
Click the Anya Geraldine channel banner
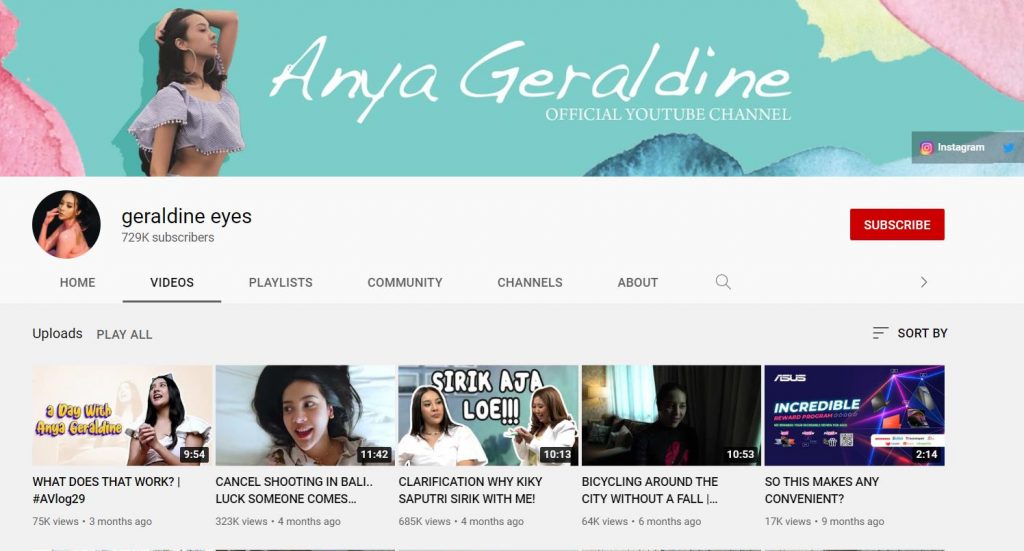512,88
